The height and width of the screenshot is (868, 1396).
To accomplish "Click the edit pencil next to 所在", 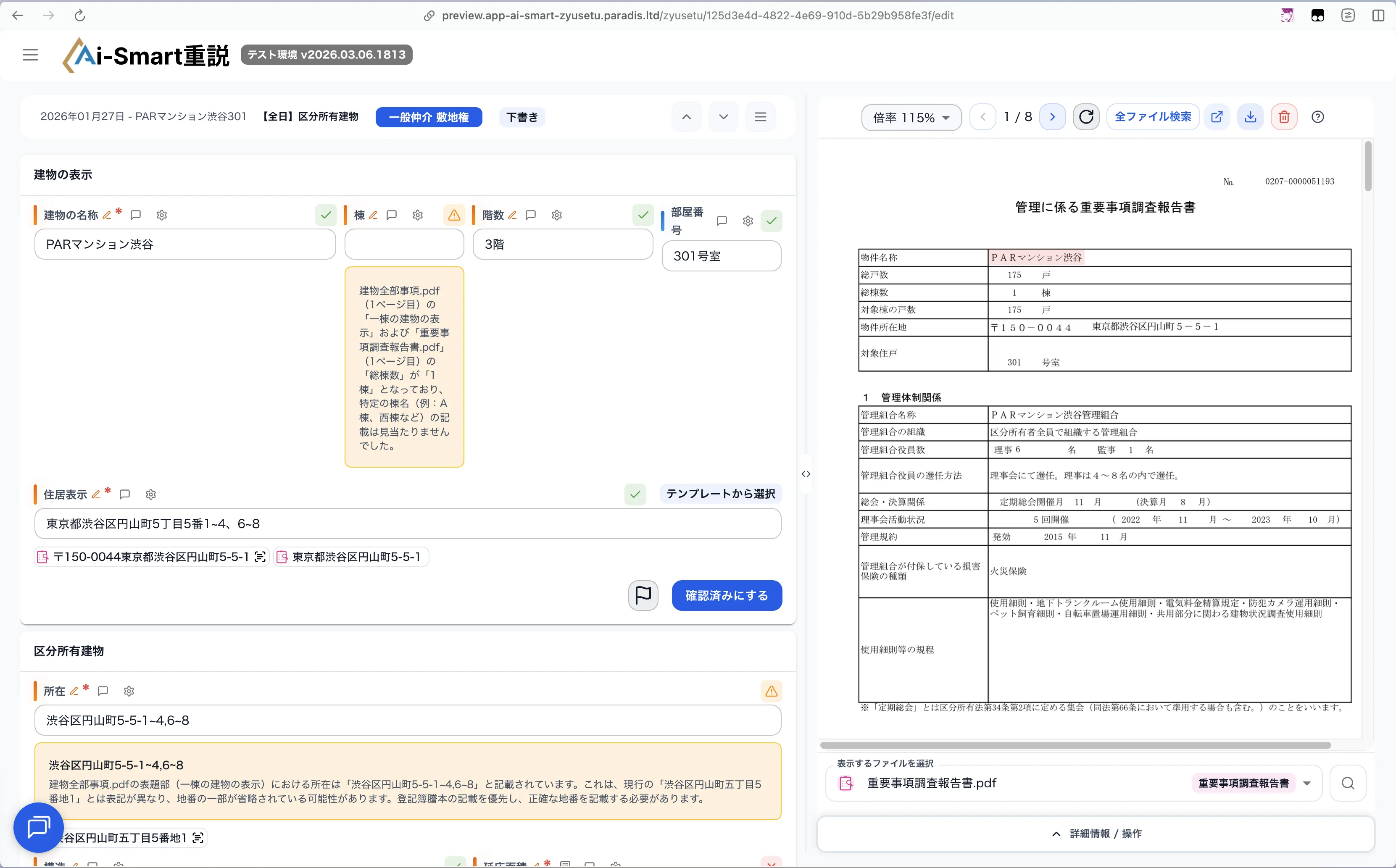I will pyautogui.click(x=74, y=691).
